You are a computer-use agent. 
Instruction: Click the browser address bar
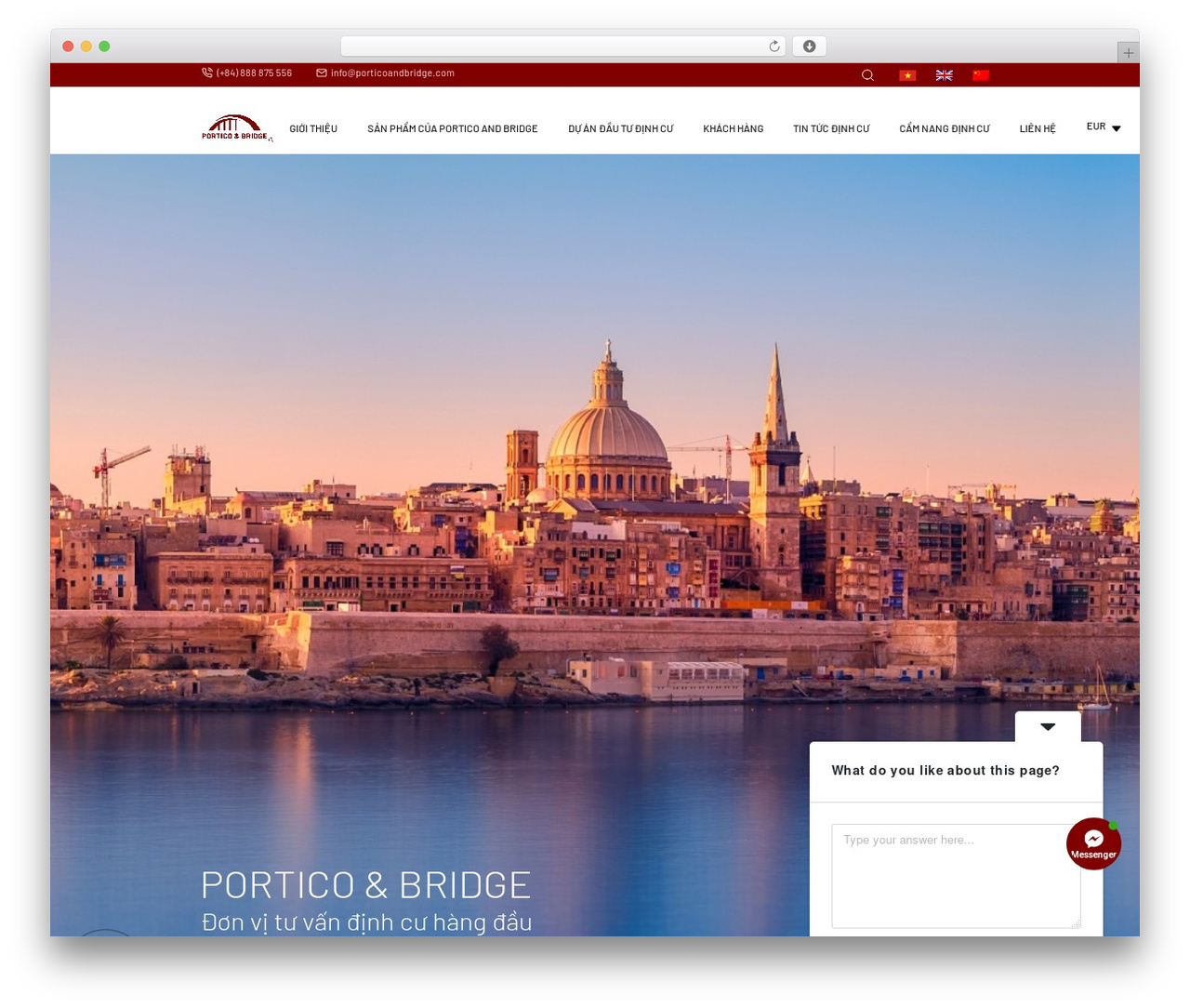tap(563, 46)
